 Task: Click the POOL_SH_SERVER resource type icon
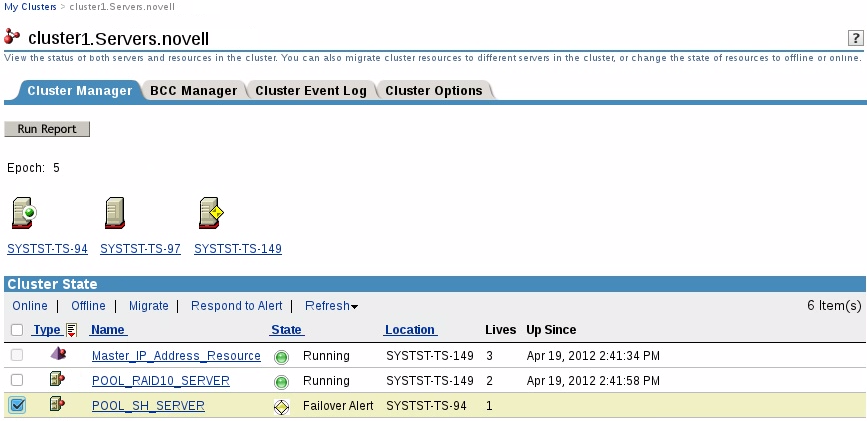pyautogui.click(x=58, y=404)
